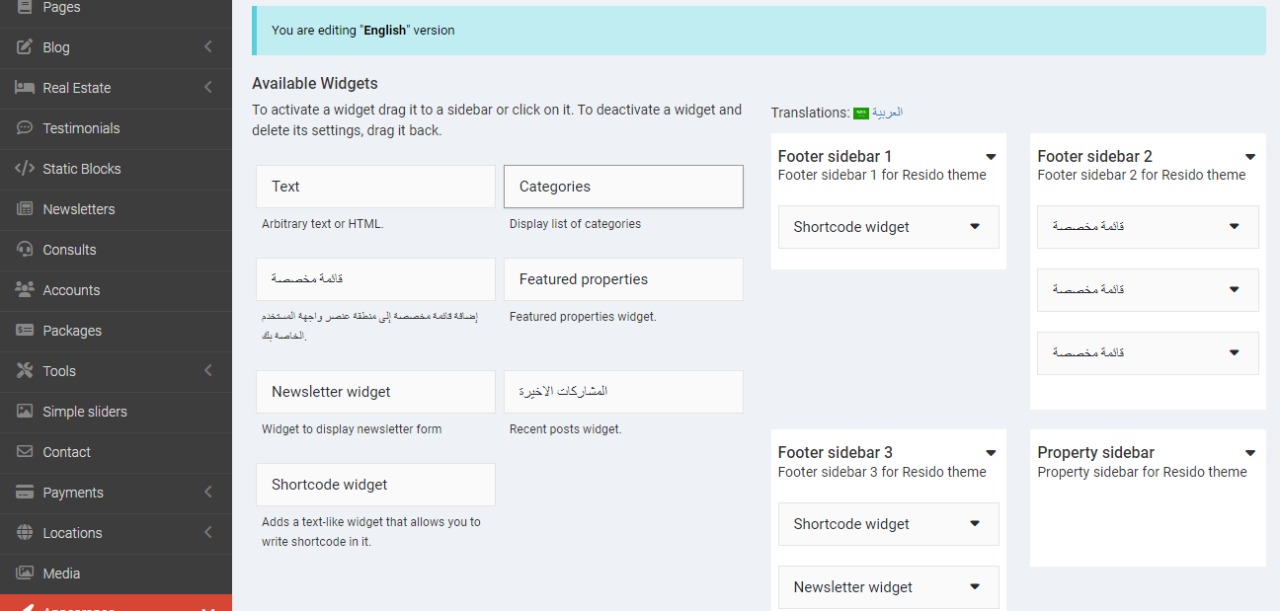Select the Featured properties widget
The image size is (1280, 611).
(623, 279)
